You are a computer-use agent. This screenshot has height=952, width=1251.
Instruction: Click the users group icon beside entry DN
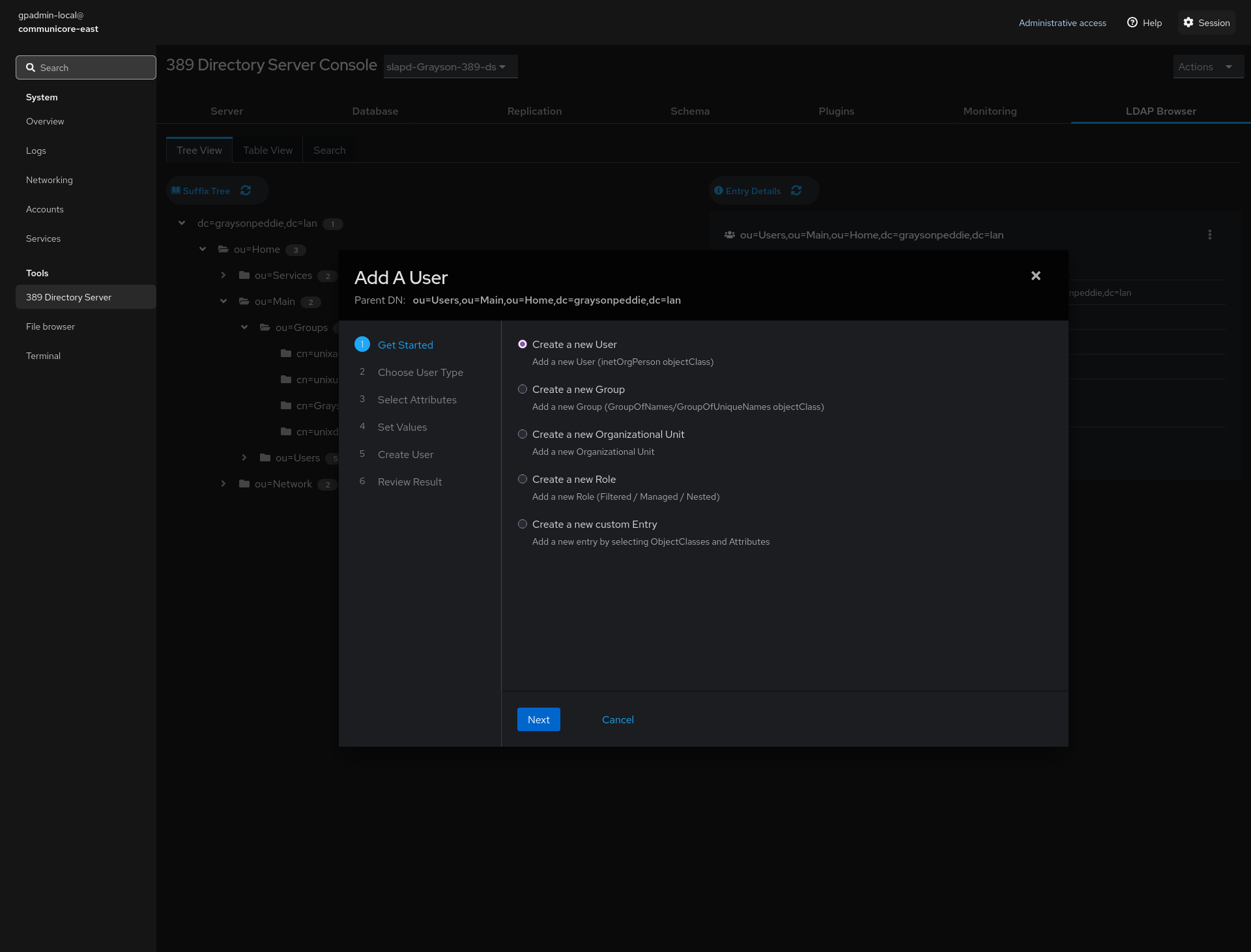click(730, 235)
